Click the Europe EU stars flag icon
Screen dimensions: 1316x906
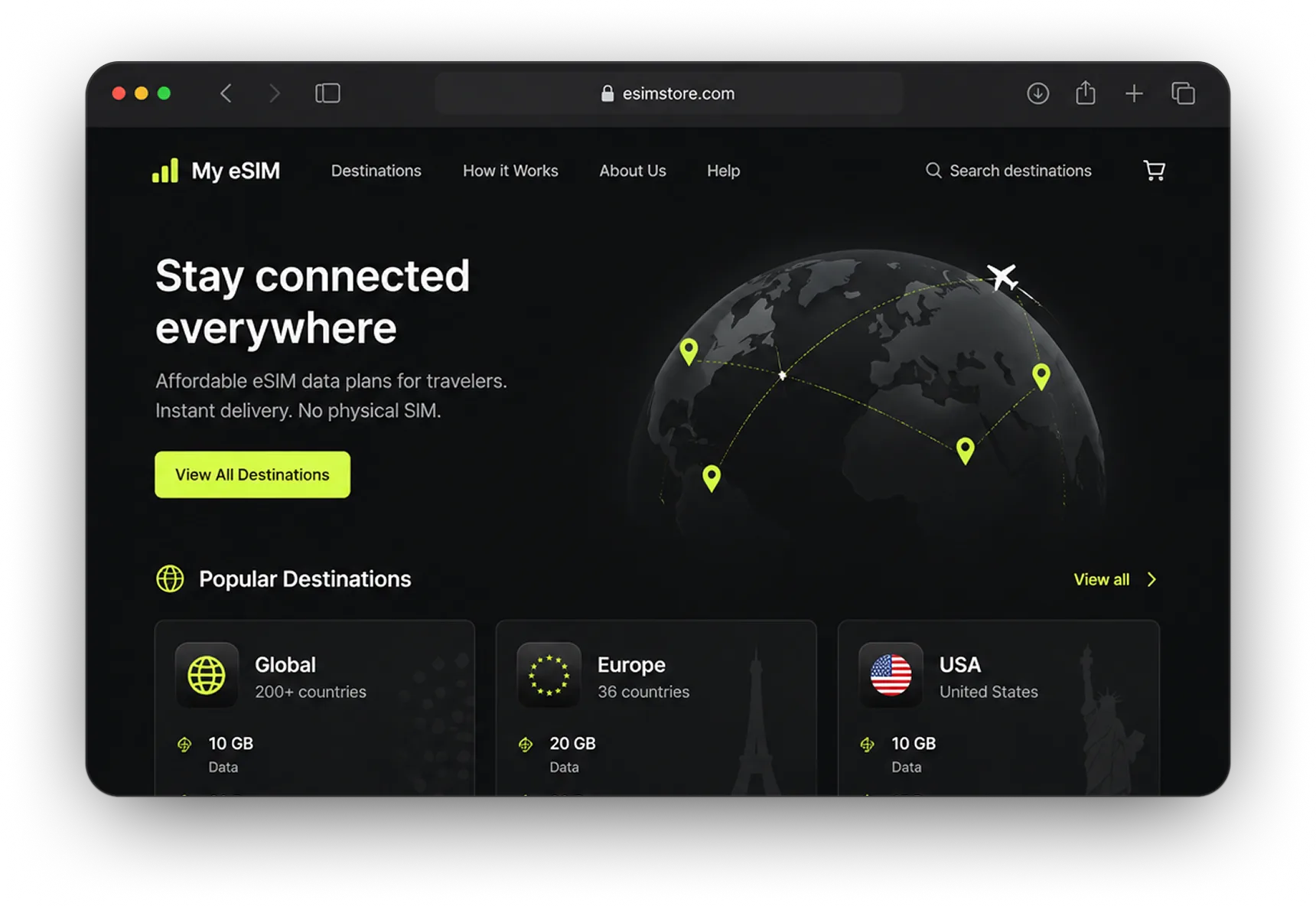[549, 675]
